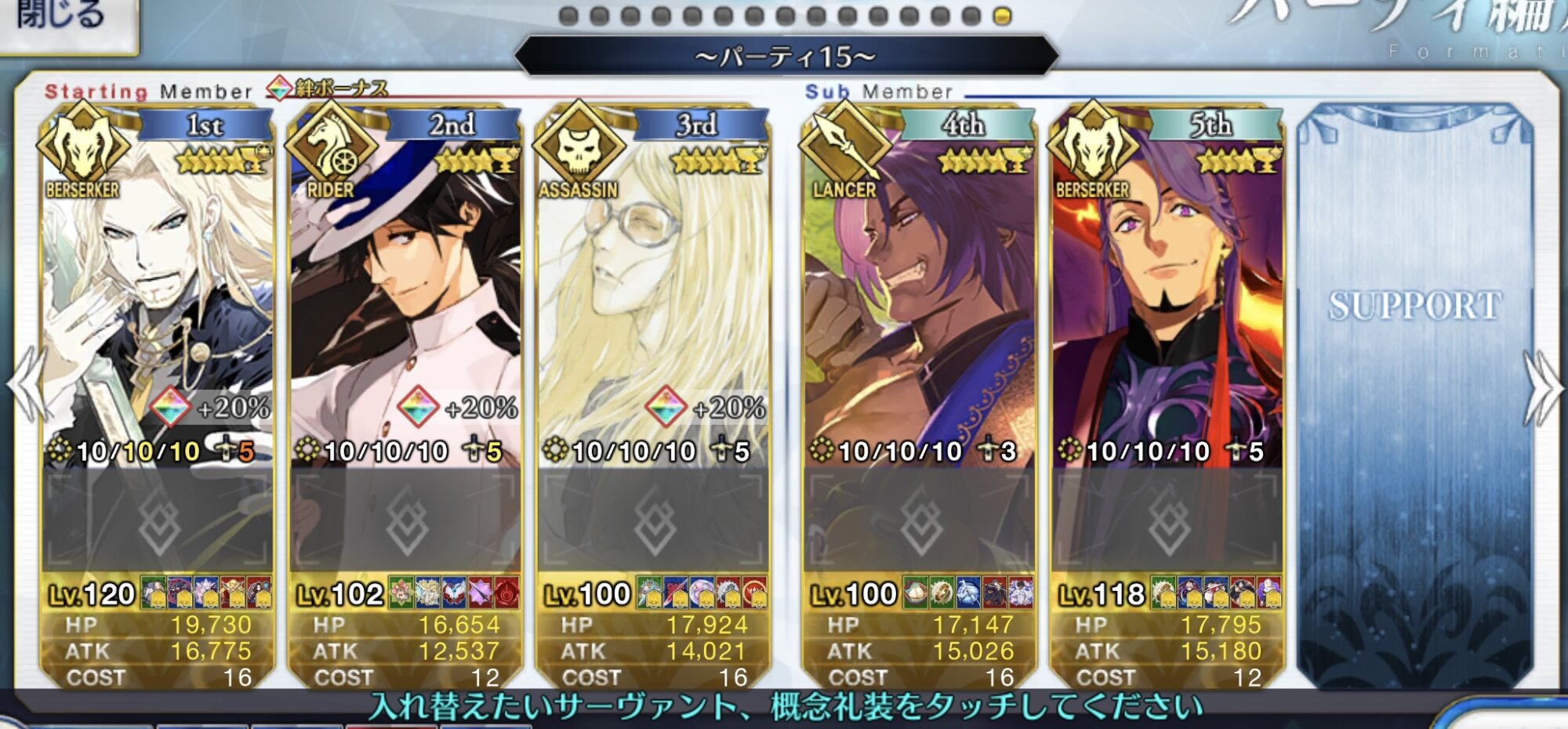
Task: Select the empty craft essence slot of Lancer
Action: point(920,520)
